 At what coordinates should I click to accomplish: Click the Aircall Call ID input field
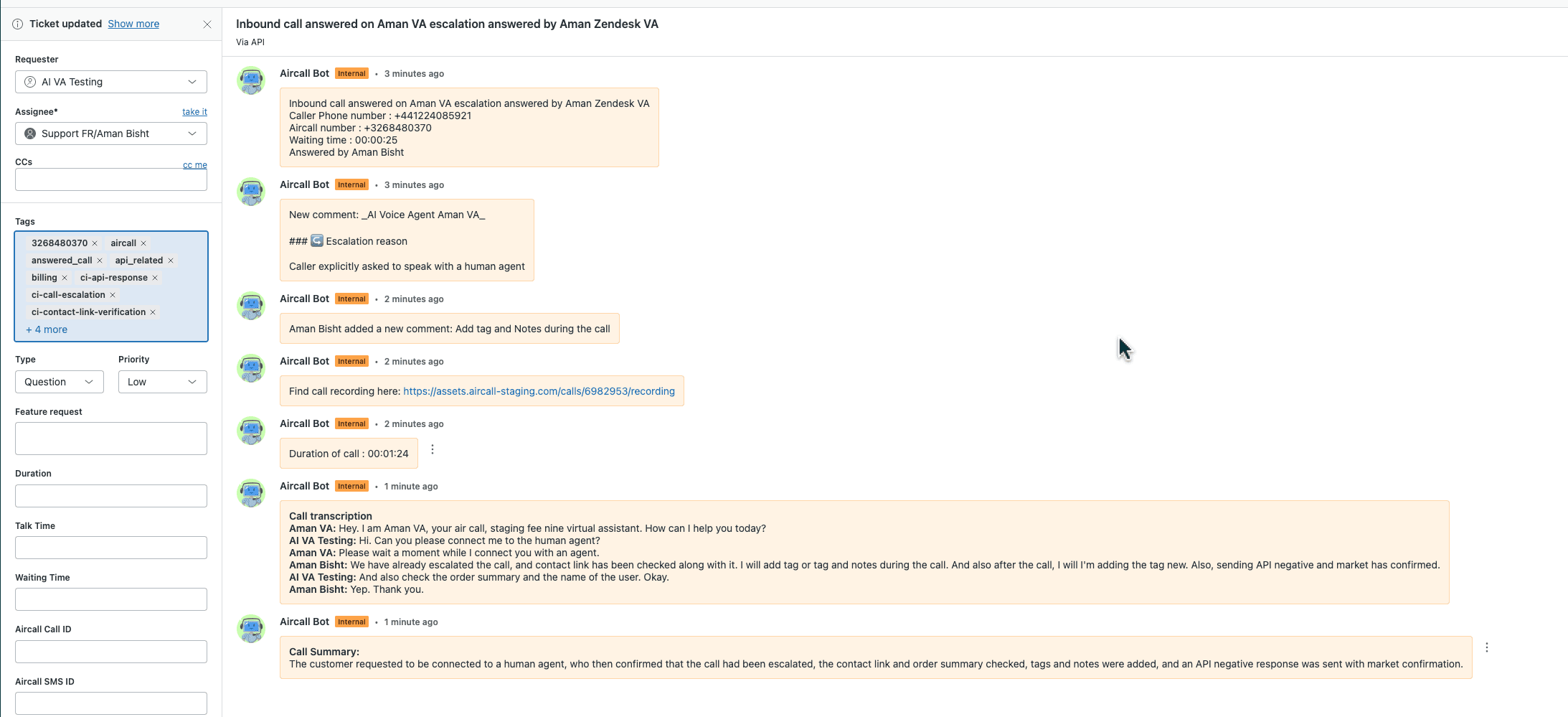point(111,652)
